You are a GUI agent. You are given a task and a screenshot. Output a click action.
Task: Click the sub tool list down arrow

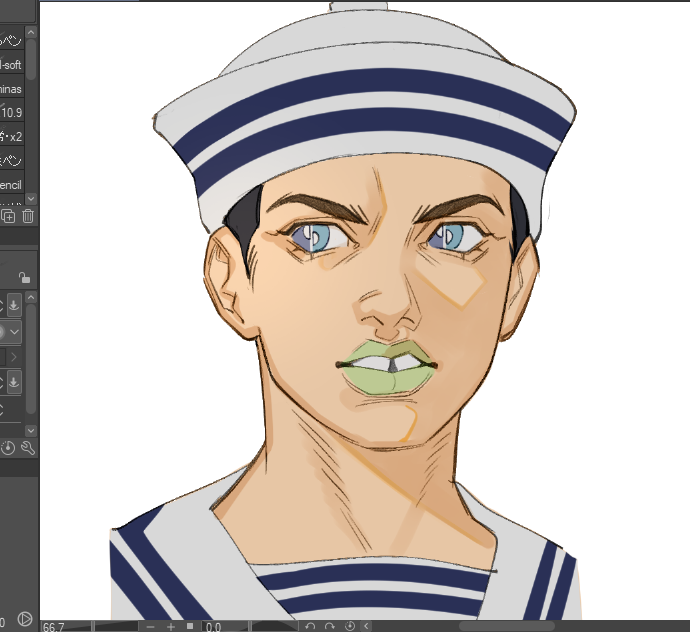coord(31,199)
